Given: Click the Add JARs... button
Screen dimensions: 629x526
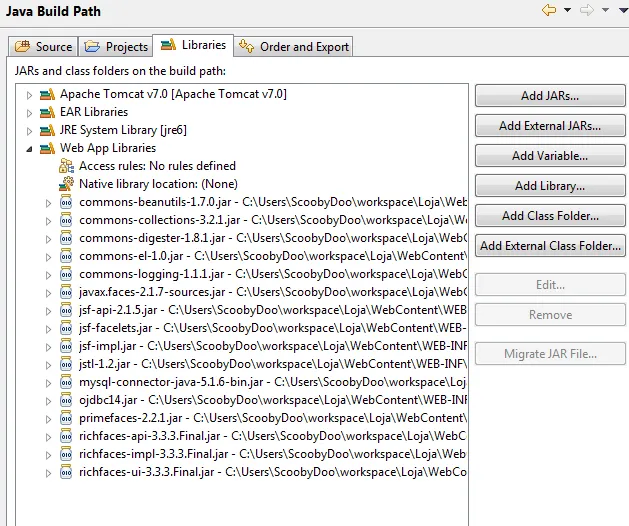Looking at the screenshot, I should [x=550, y=95].
